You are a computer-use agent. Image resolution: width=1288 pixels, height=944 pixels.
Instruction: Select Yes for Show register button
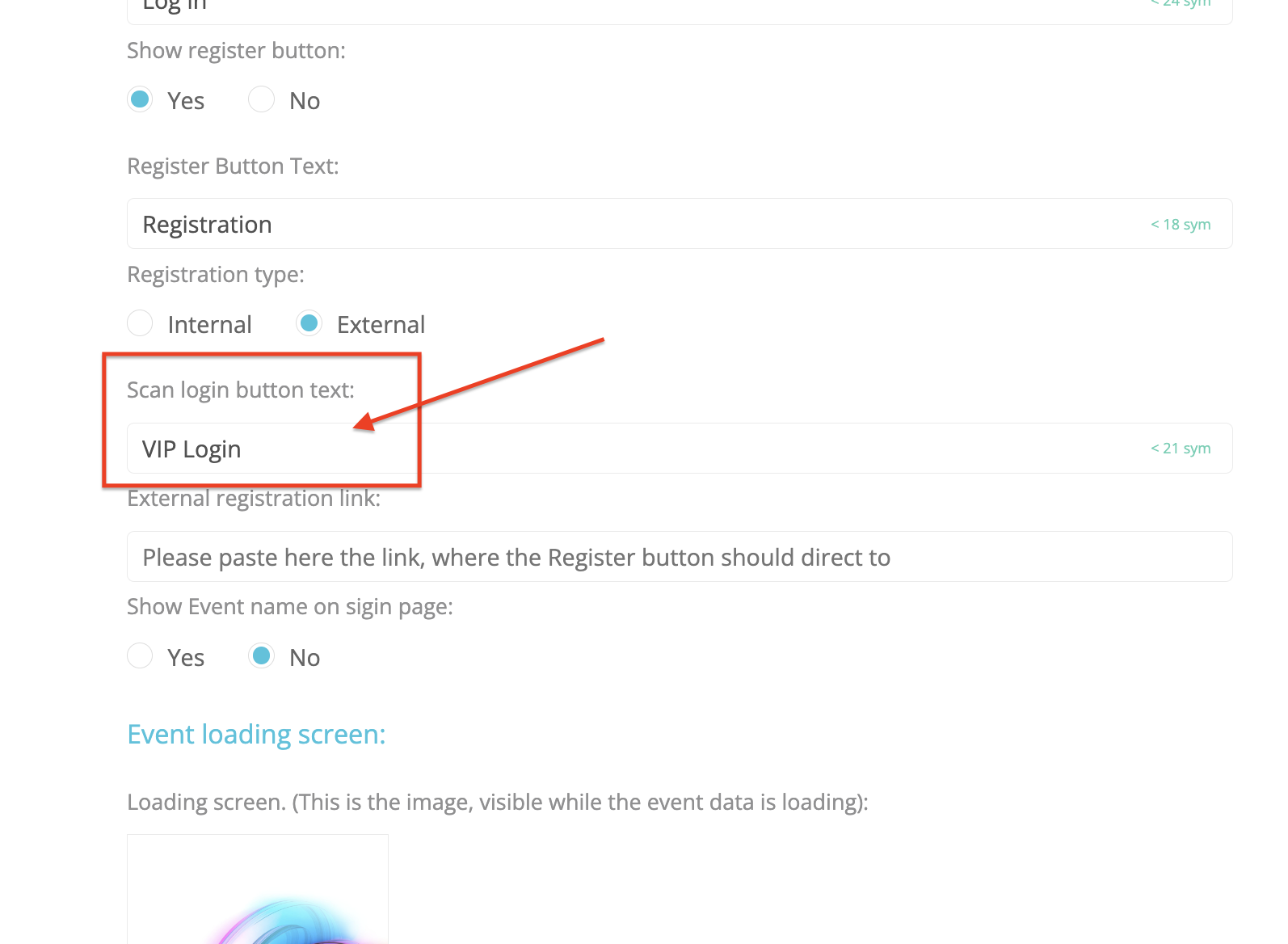(x=140, y=99)
